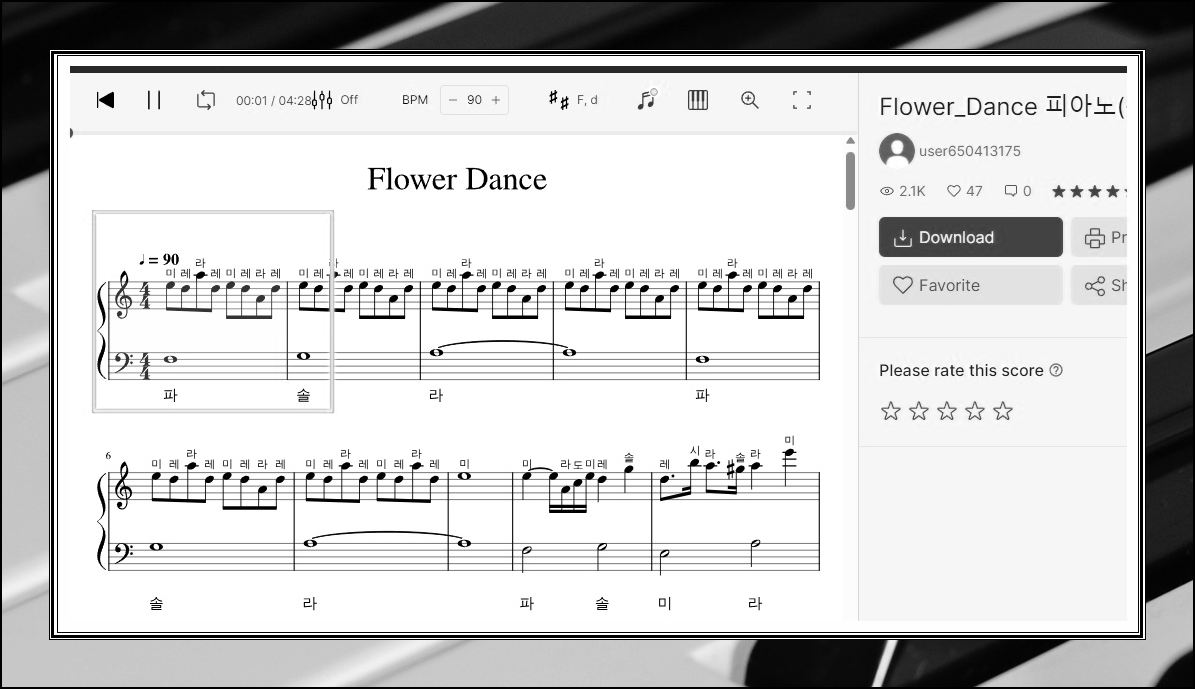Decrease BPM with the minus button
The image size is (1195, 689).
click(x=453, y=100)
